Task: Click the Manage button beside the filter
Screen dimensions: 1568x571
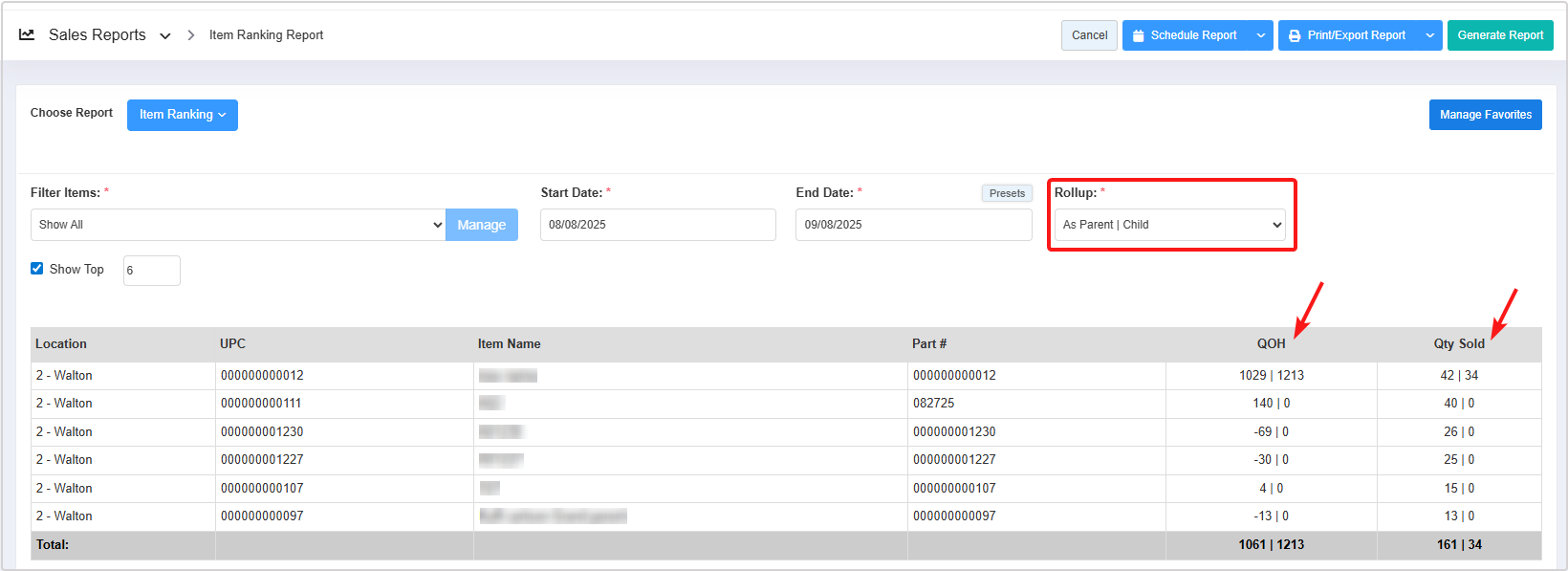Action: click(481, 225)
